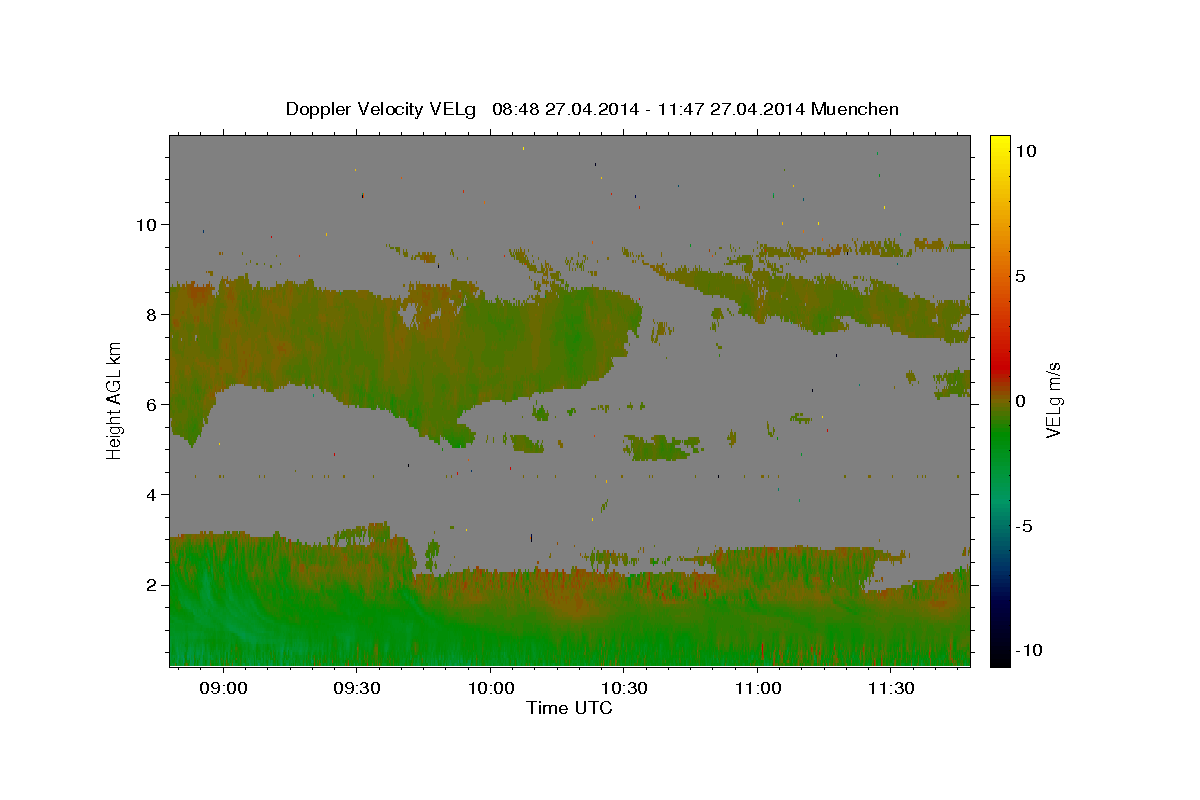Click the 09:30 time tick label

coord(355,688)
